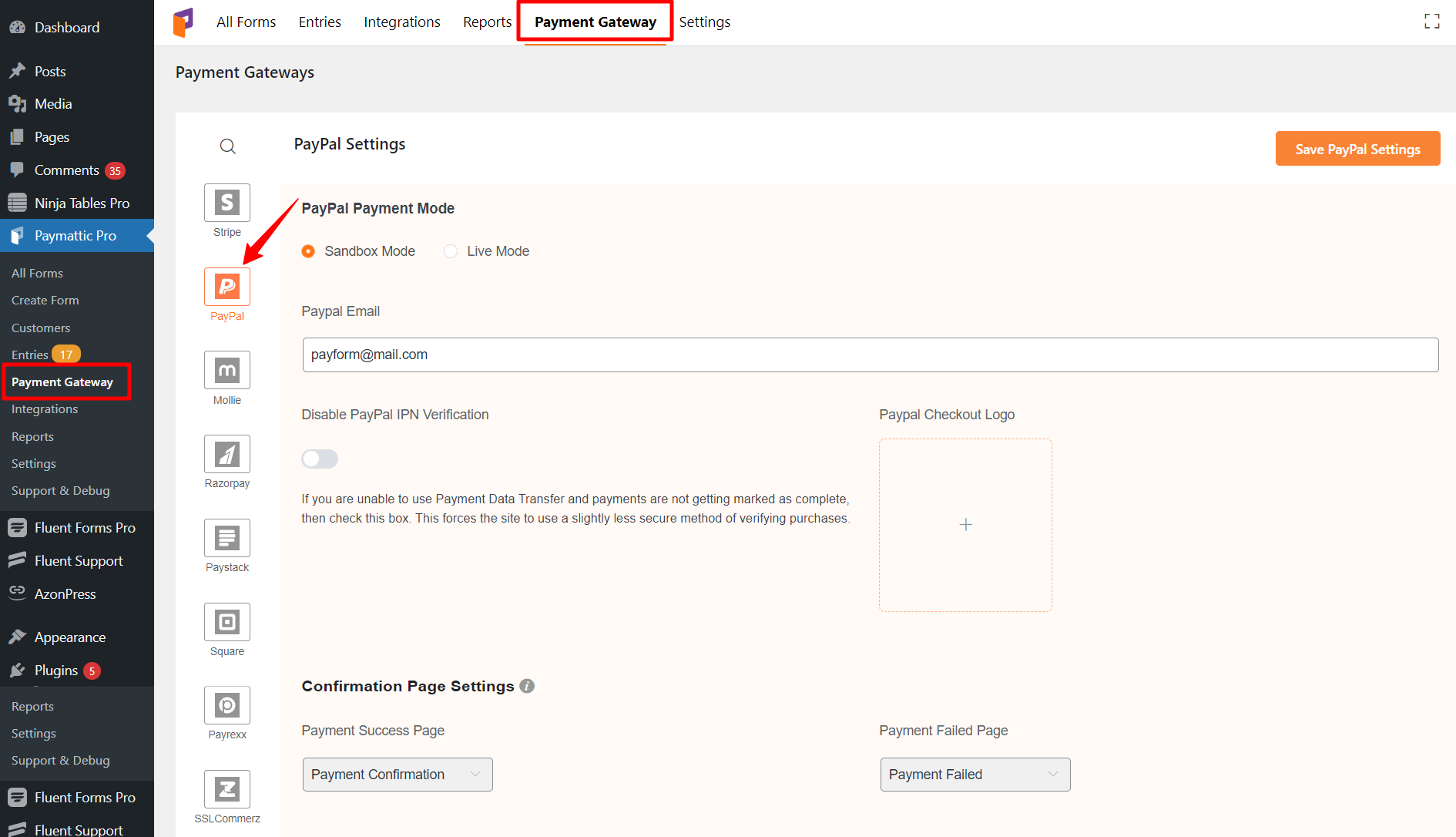Open the Mollie gateway icon
1456x837 pixels.
point(227,370)
